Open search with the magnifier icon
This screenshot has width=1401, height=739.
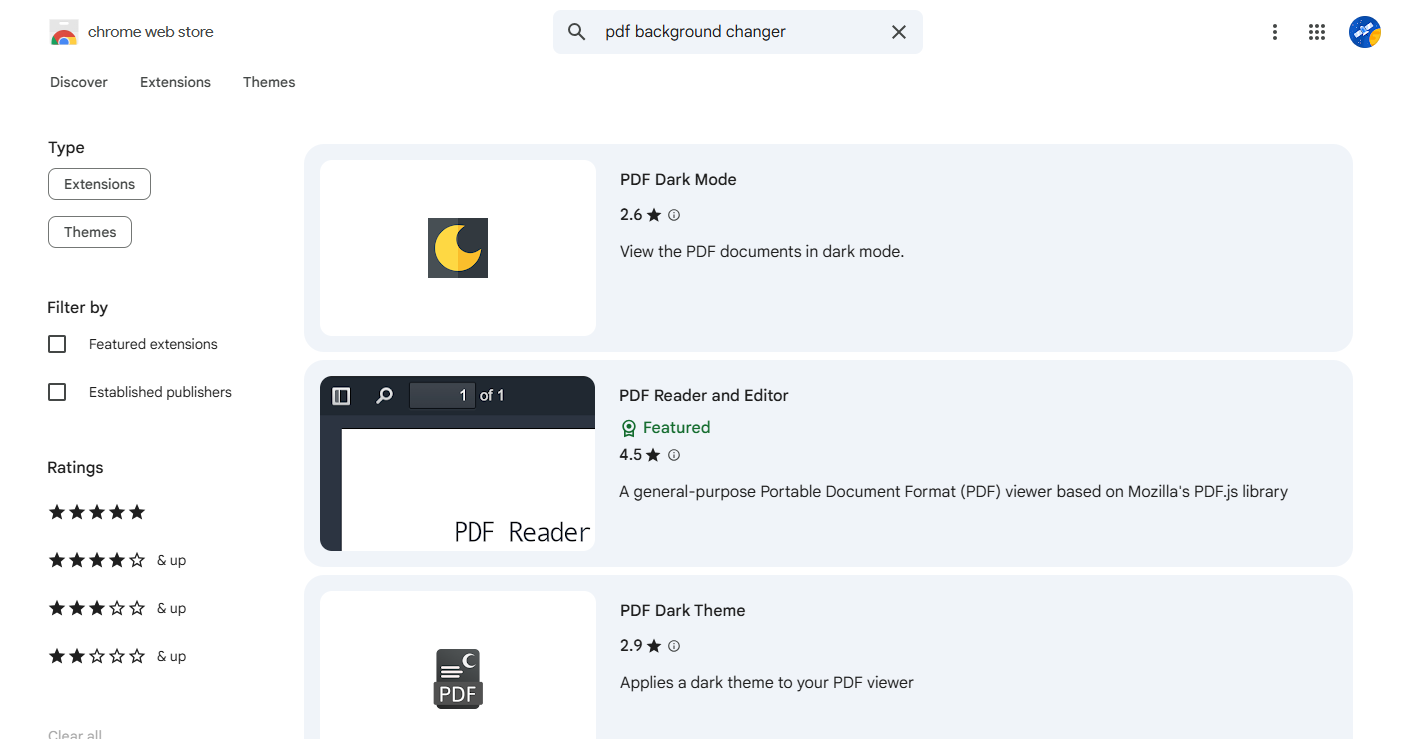[576, 31]
